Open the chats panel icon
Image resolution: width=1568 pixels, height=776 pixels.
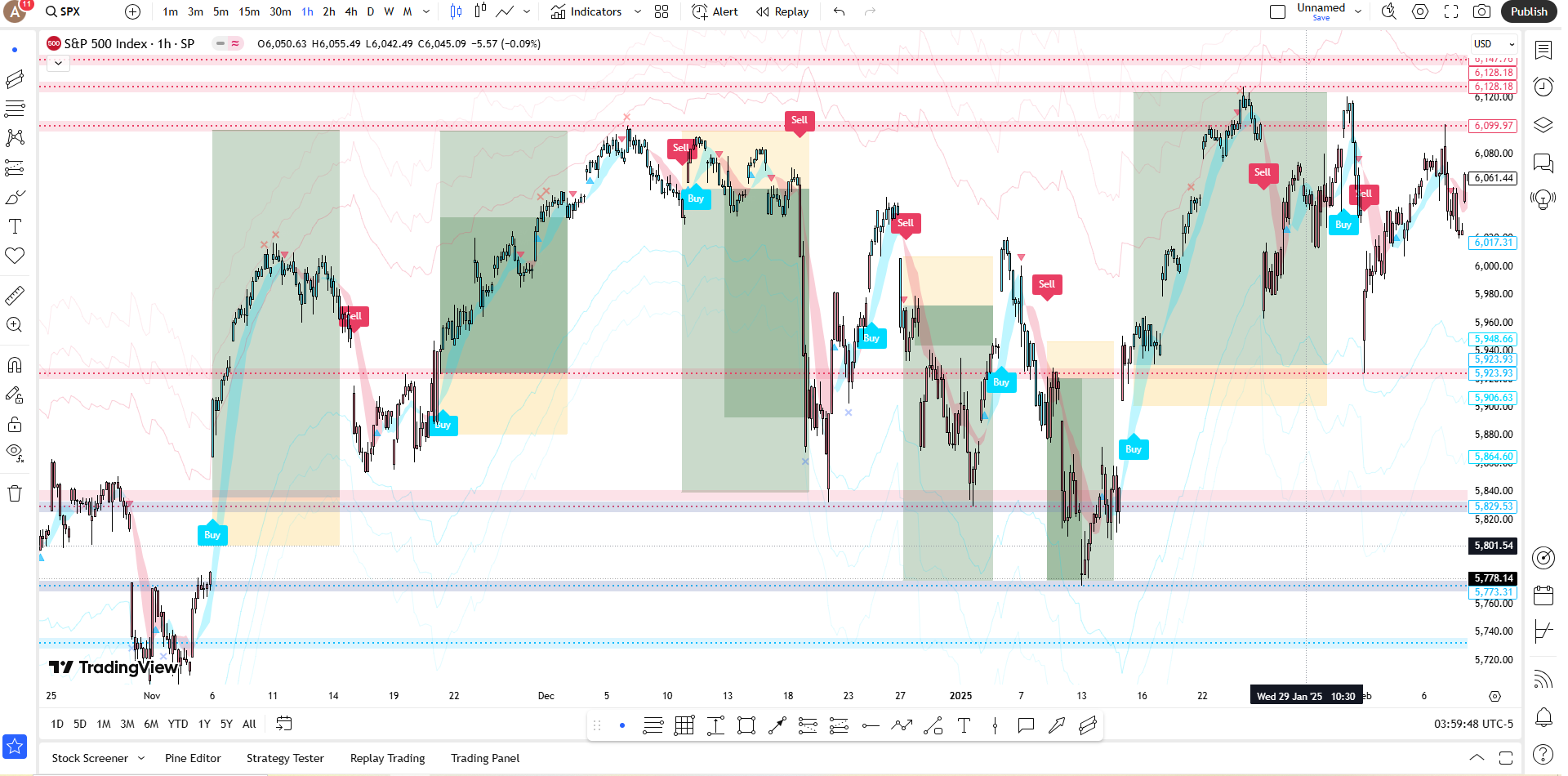[1543, 163]
